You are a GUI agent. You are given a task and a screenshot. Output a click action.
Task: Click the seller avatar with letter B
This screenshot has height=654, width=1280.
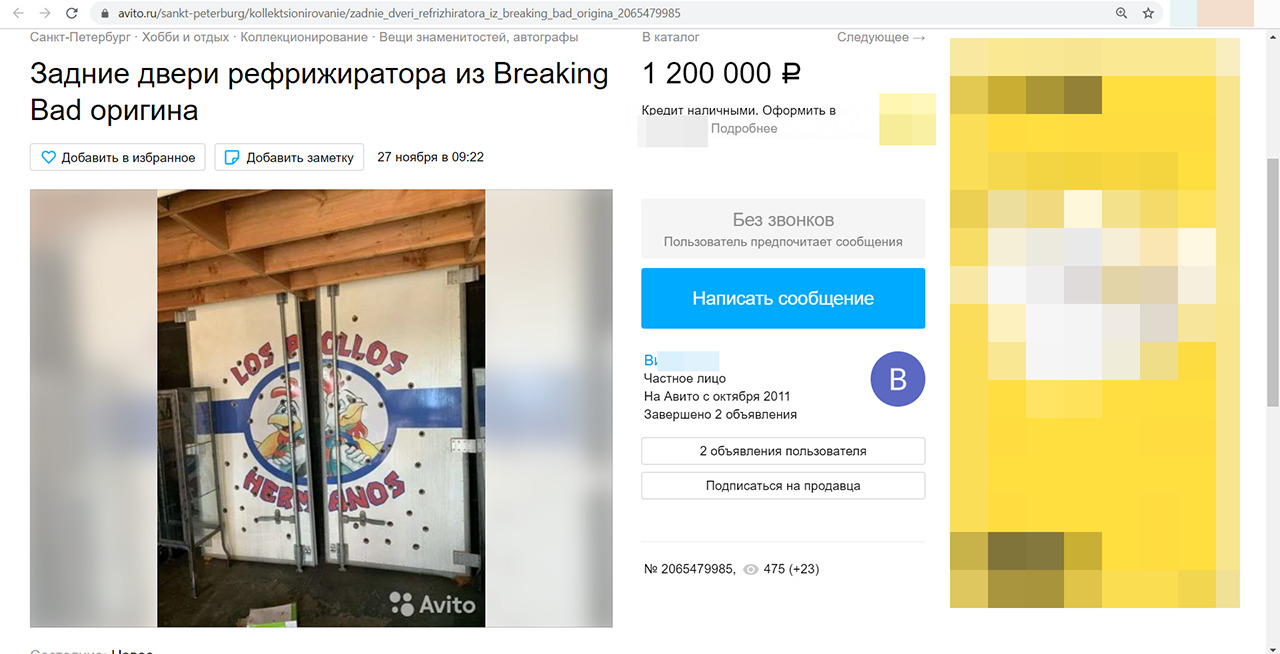pos(897,380)
